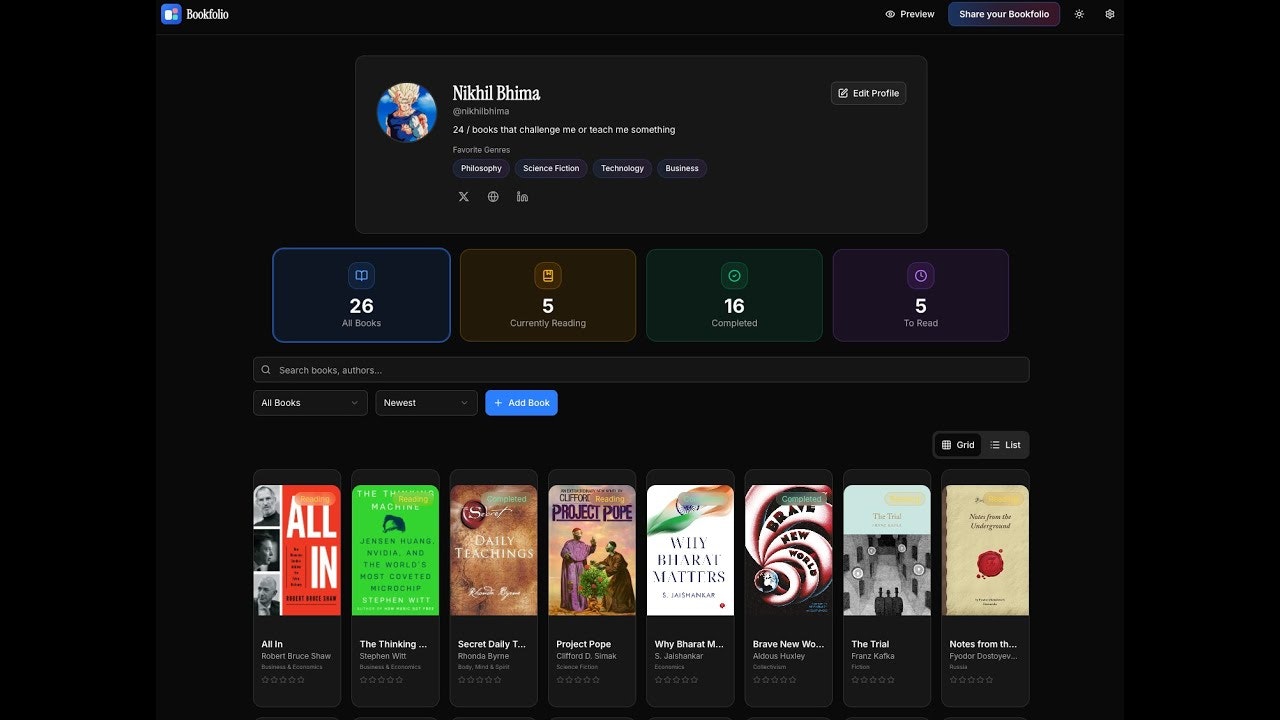Expand the settings gear menu
This screenshot has width=1280, height=720.
pyautogui.click(x=1110, y=14)
